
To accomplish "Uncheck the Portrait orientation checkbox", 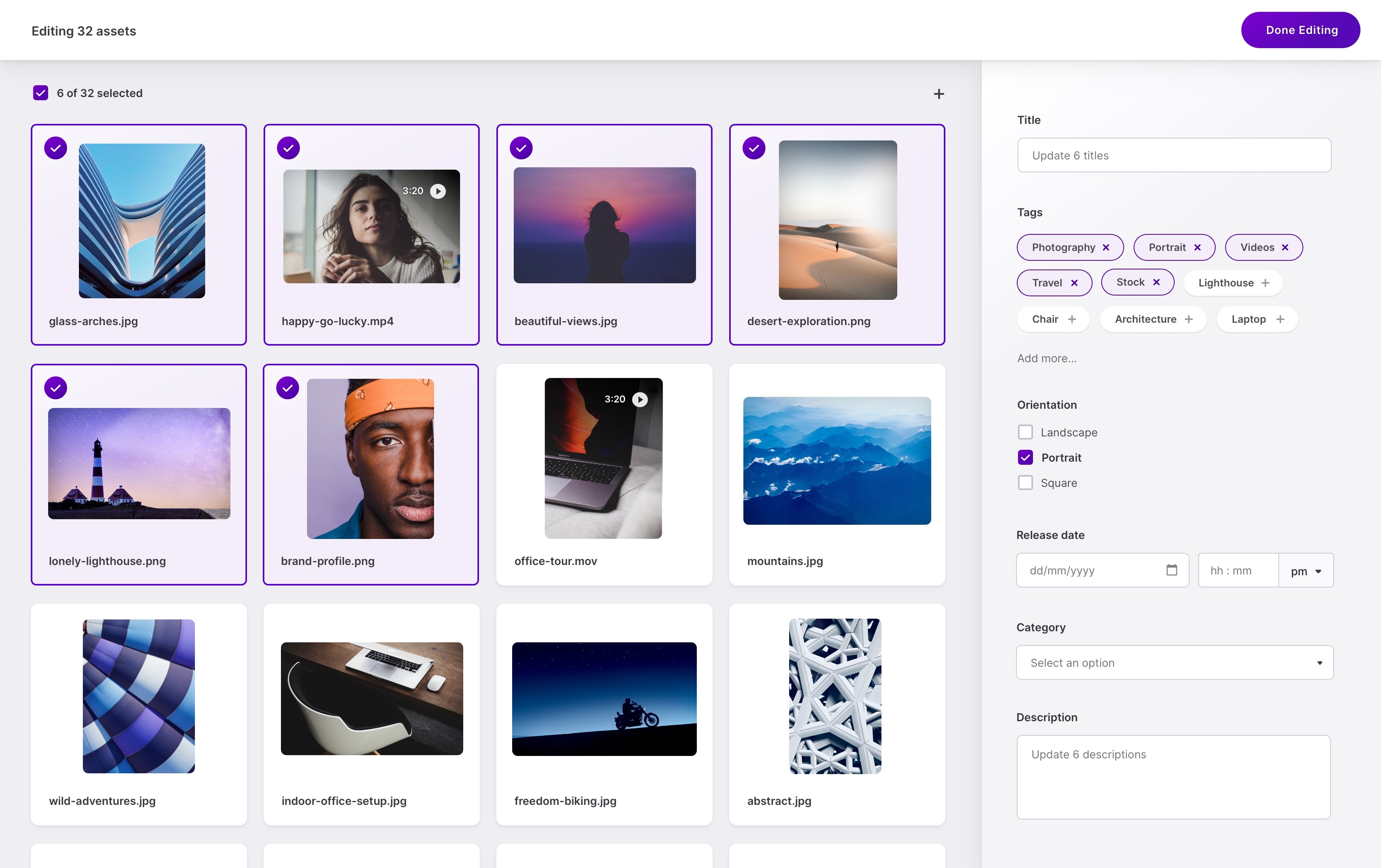I will click(1025, 457).
